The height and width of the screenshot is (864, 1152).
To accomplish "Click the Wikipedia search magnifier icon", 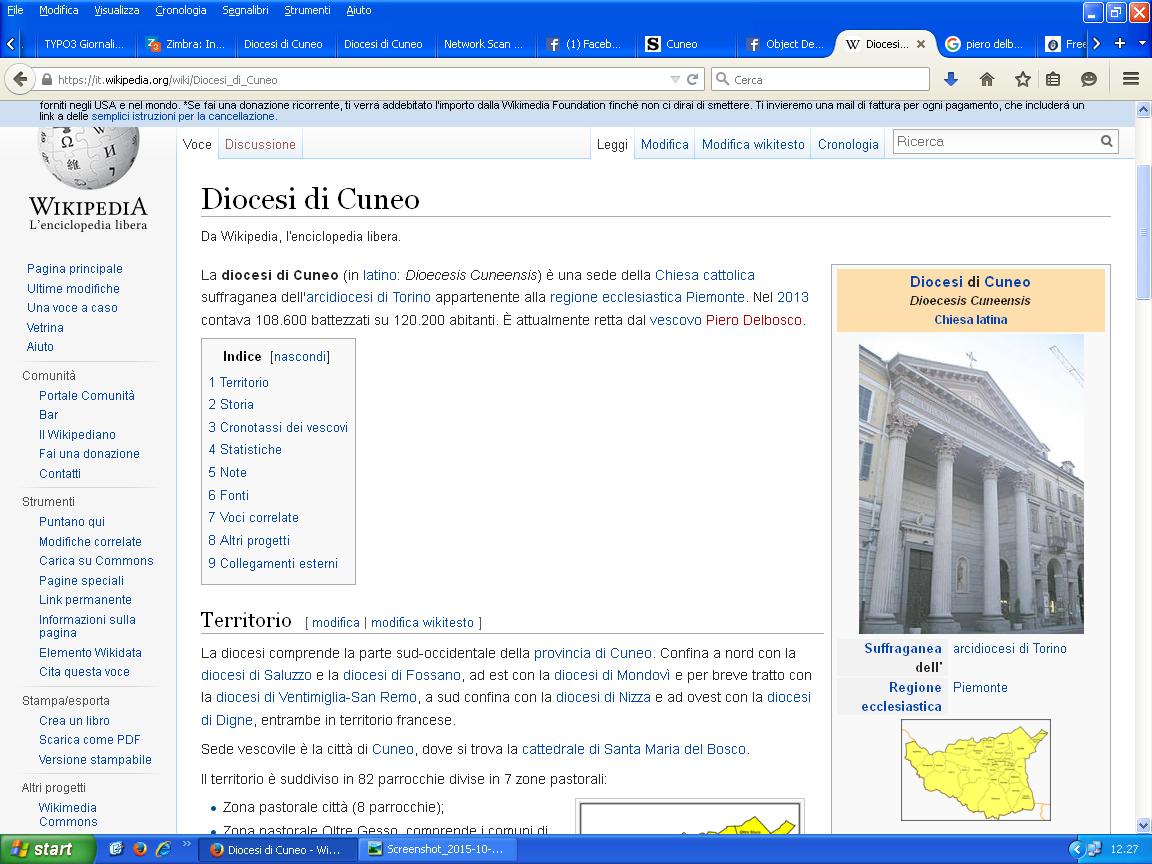I will 1106,142.
